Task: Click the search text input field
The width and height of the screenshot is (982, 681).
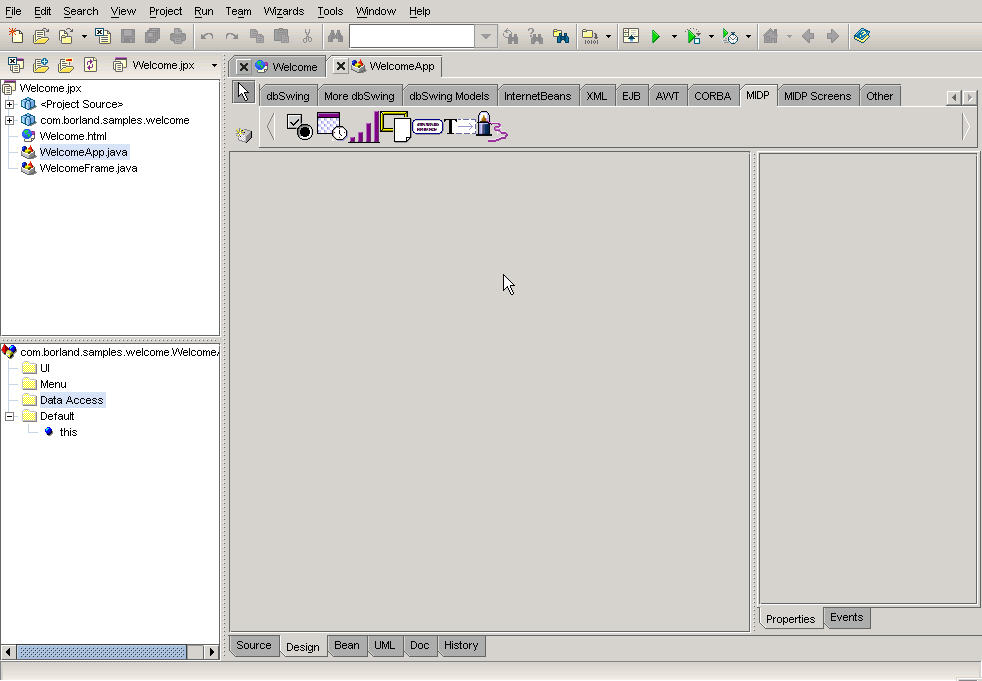Action: pos(411,37)
